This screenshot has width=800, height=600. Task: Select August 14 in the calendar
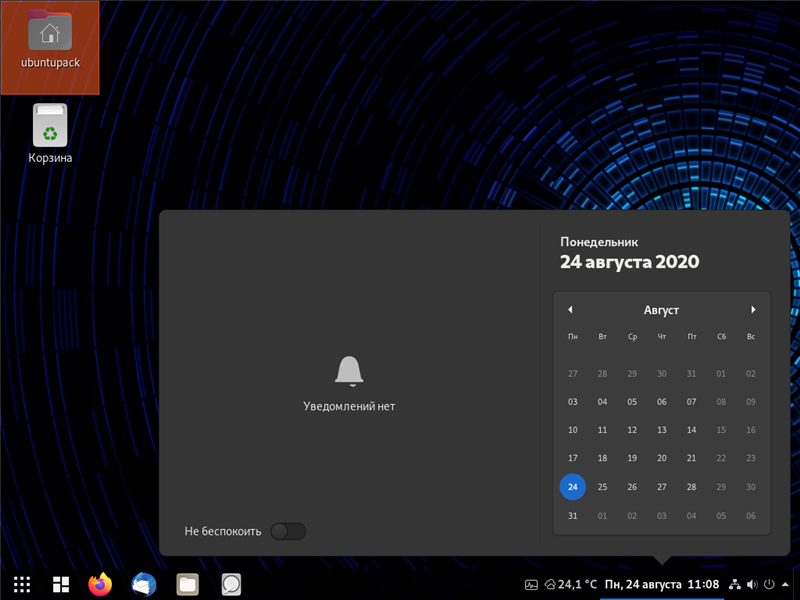(x=691, y=430)
